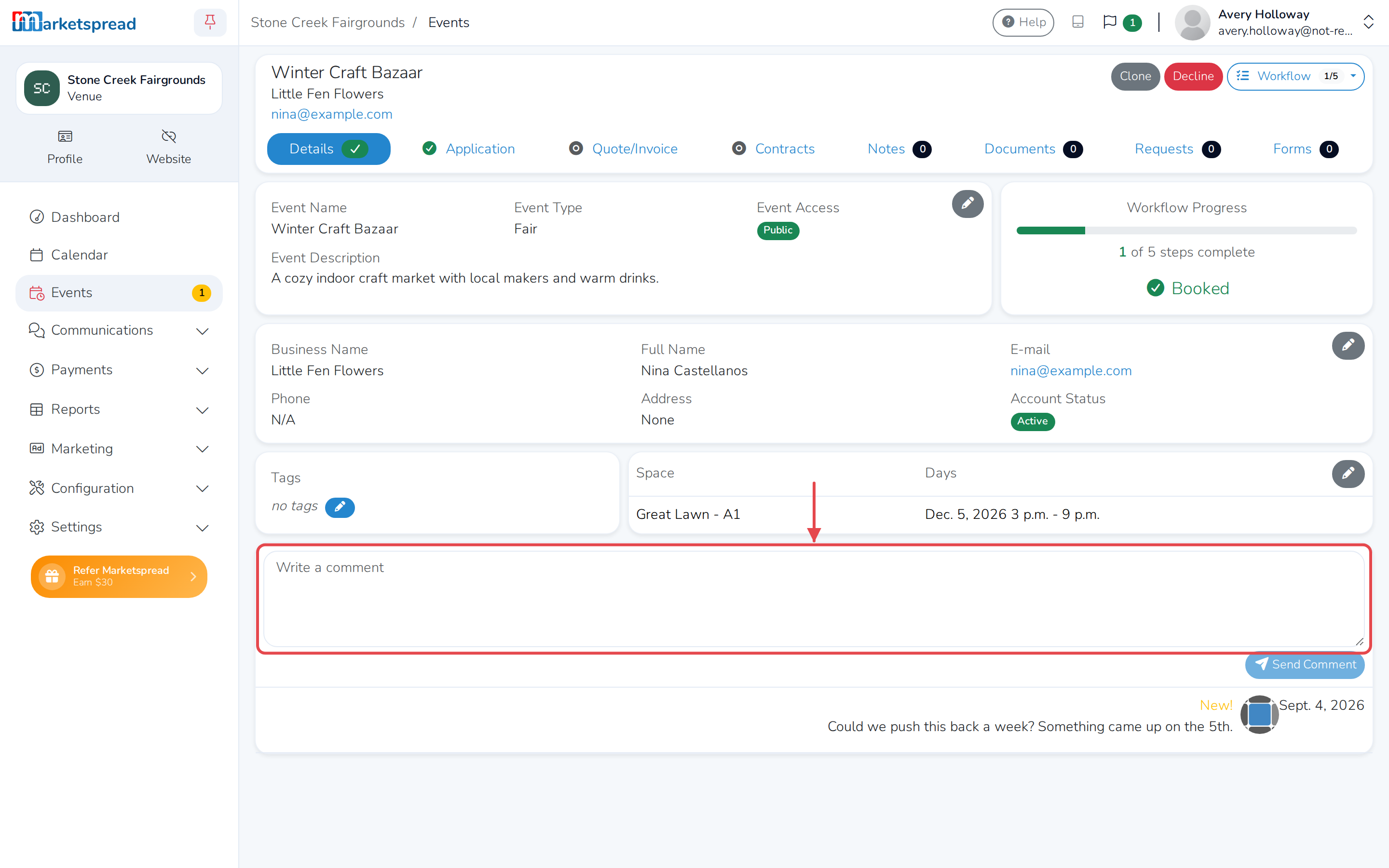This screenshot has width=1389, height=868.
Task: Go to Events in sidebar
Action: [x=119, y=293]
